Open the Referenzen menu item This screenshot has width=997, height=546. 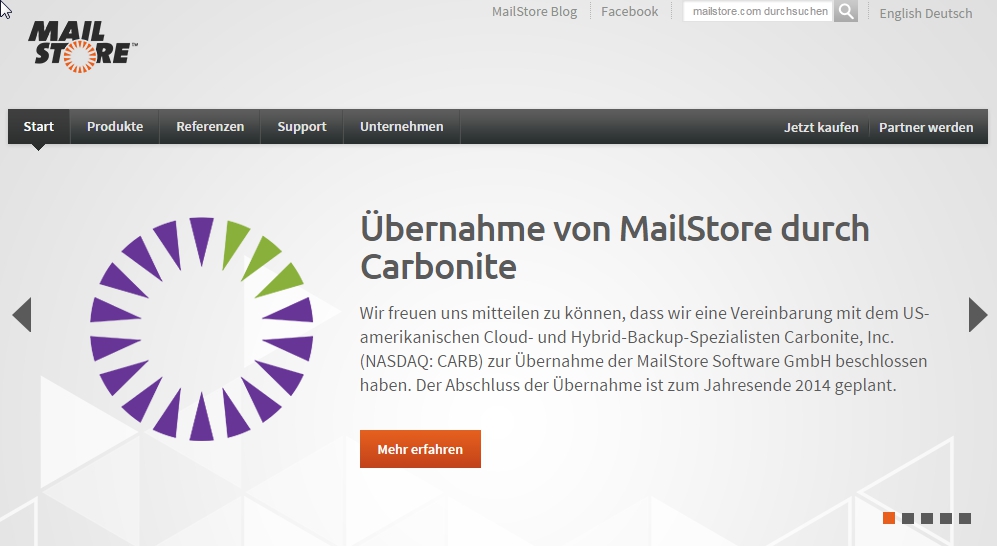[210, 127]
